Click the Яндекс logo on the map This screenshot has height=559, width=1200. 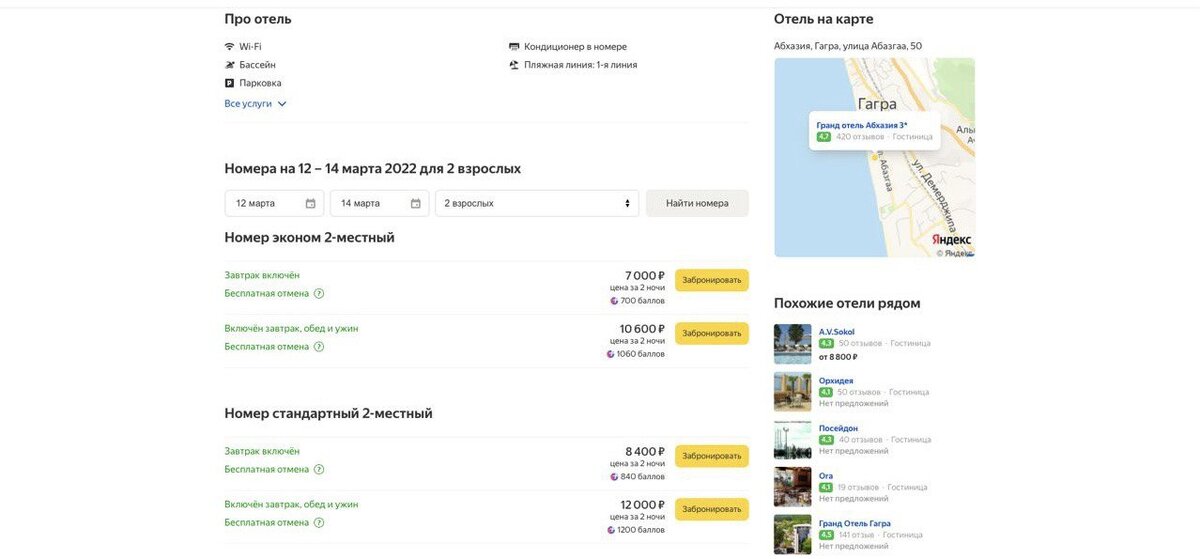coord(951,240)
